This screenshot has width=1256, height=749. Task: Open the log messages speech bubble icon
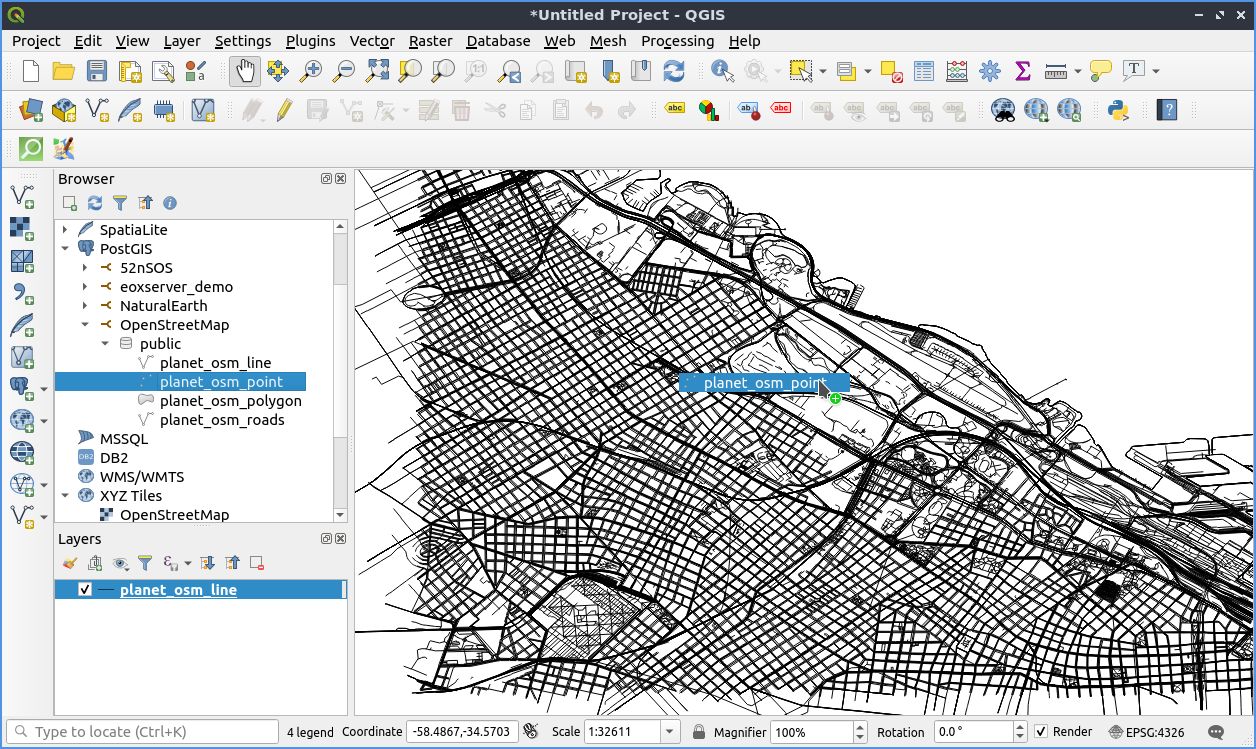click(1217, 732)
